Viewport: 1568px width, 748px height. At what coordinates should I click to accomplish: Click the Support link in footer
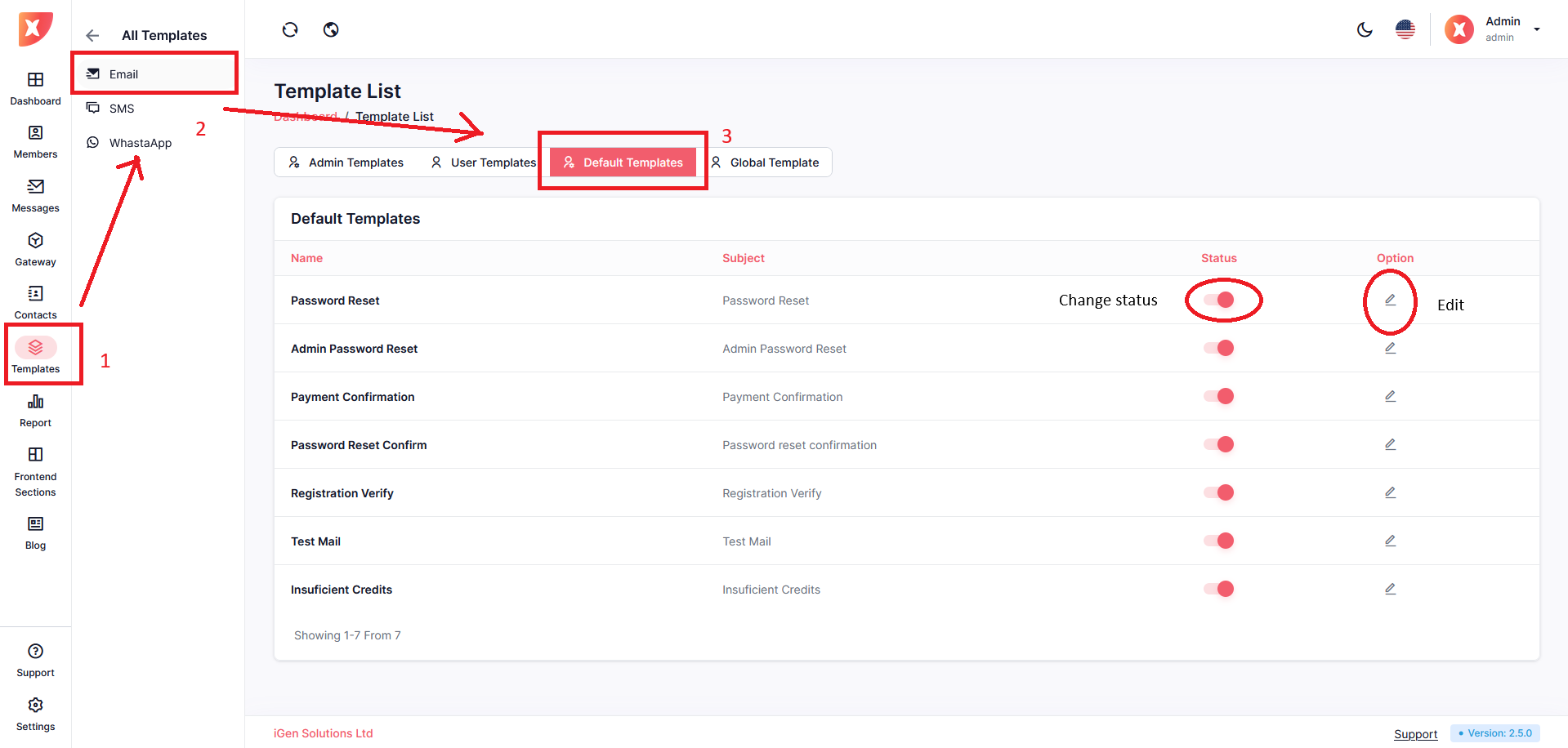point(1415,734)
